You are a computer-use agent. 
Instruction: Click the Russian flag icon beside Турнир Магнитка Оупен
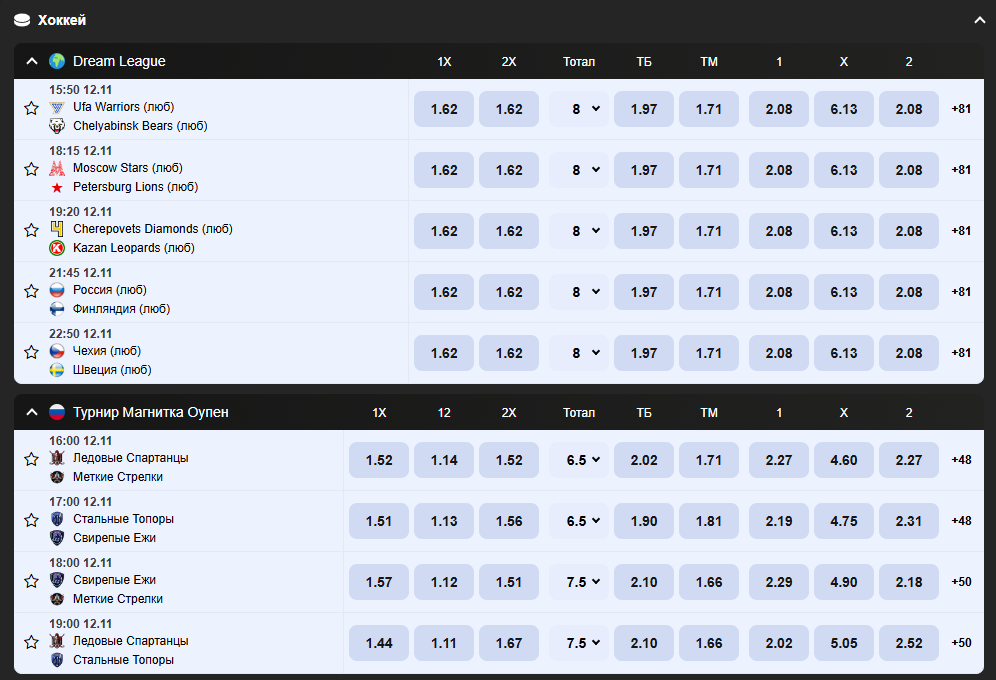click(57, 412)
